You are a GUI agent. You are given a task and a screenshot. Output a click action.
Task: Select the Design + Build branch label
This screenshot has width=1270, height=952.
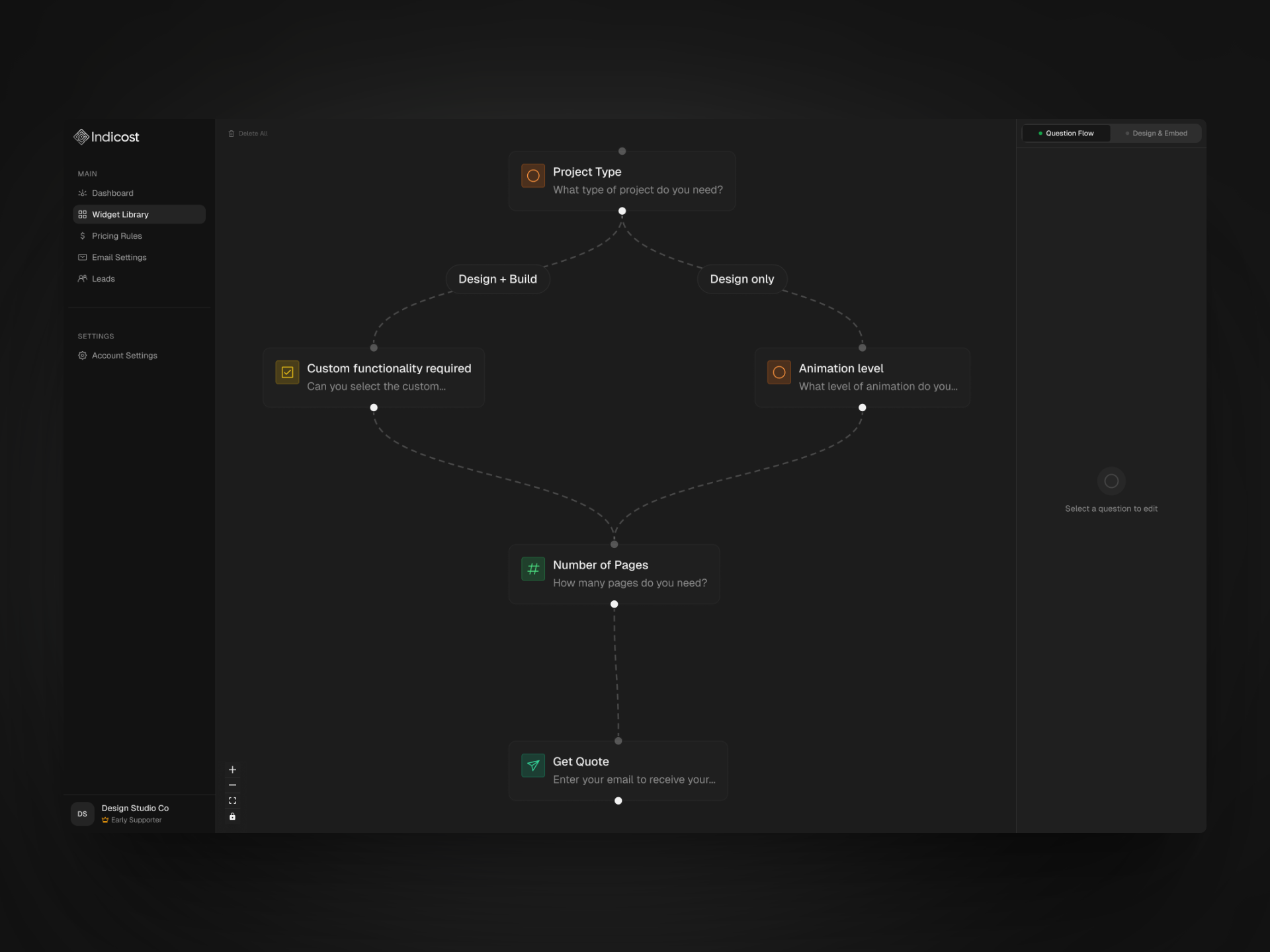point(497,278)
